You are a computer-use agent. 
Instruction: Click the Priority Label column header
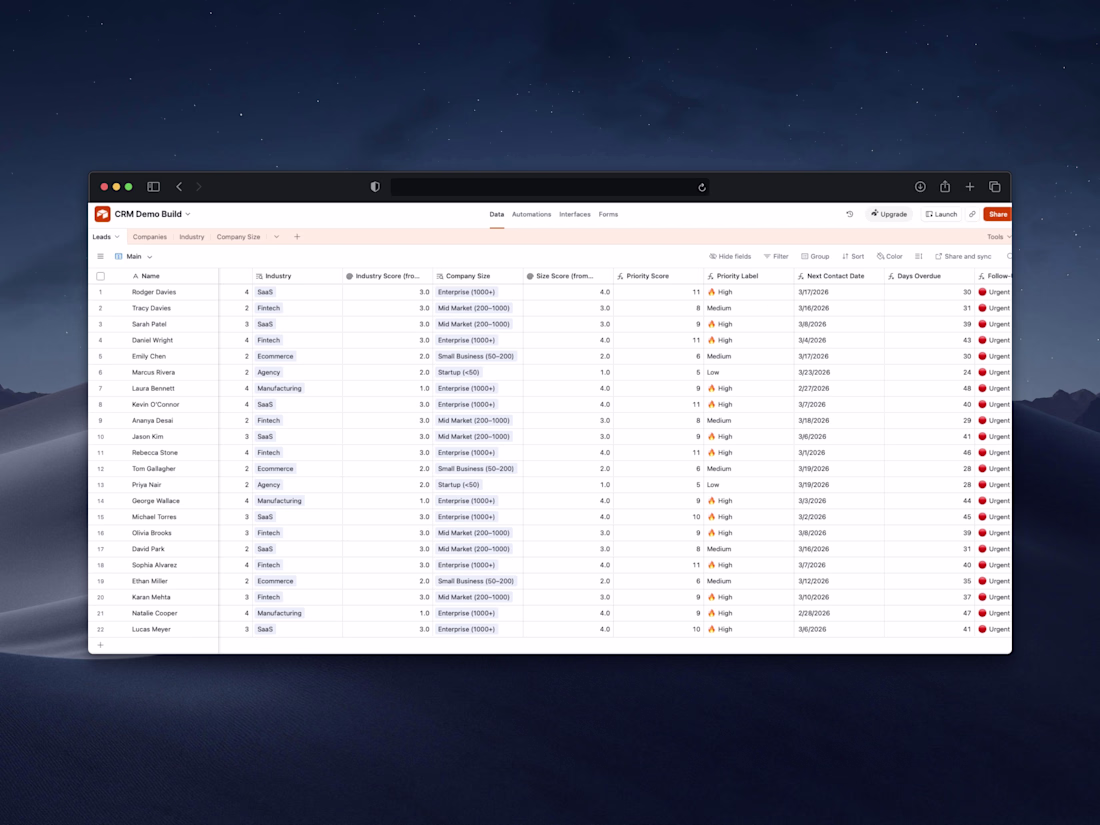click(x=749, y=276)
